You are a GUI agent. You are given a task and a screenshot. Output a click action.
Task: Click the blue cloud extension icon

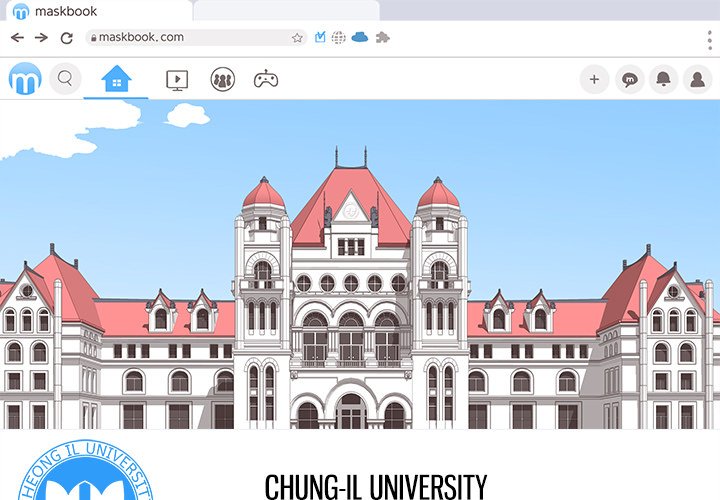(360, 38)
